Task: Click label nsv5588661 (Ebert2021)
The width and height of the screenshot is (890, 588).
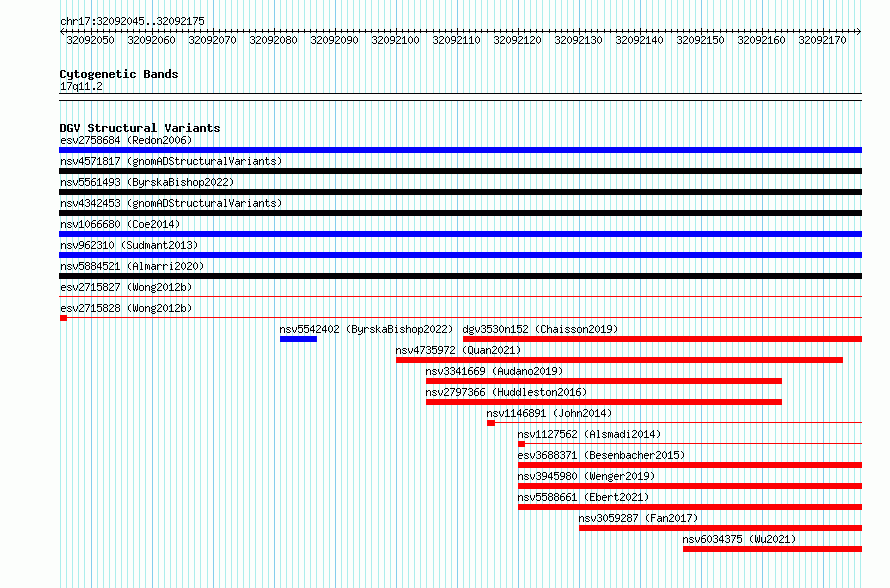Action: 583,497
